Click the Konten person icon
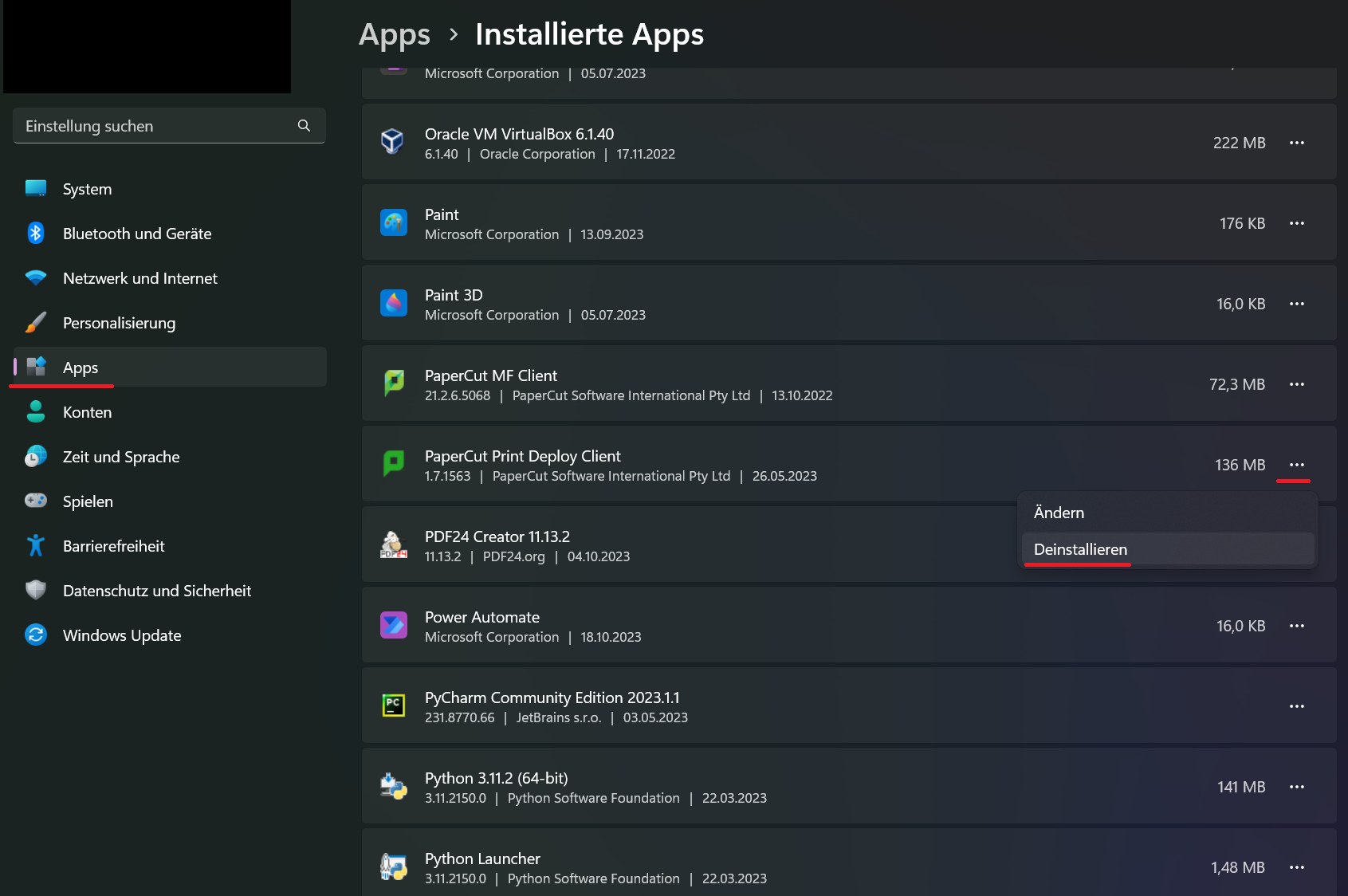Image resolution: width=1348 pixels, height=896 pixels. click(x=36, y=411)
